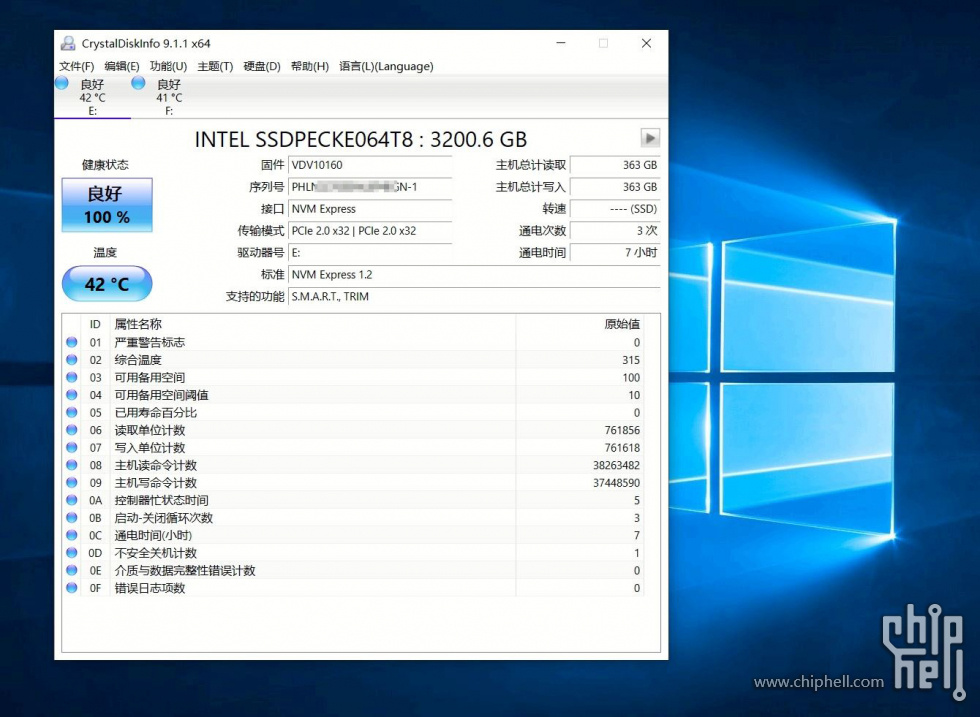This screenshot has height=717, width=980.
Task: Click the 主机总计读取 value 363 GB
Action: (616, 165)
